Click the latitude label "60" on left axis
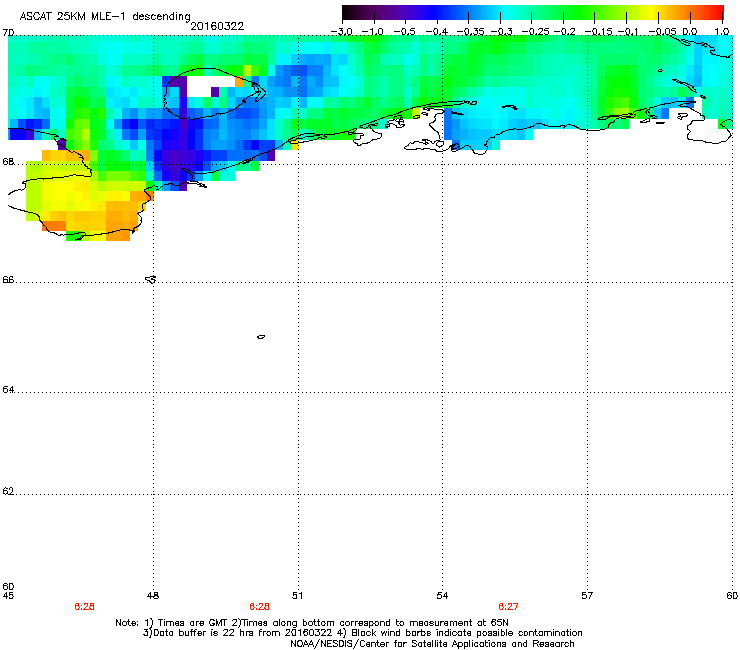The height and width of the screenshot is (650, 740). [8, 586]
